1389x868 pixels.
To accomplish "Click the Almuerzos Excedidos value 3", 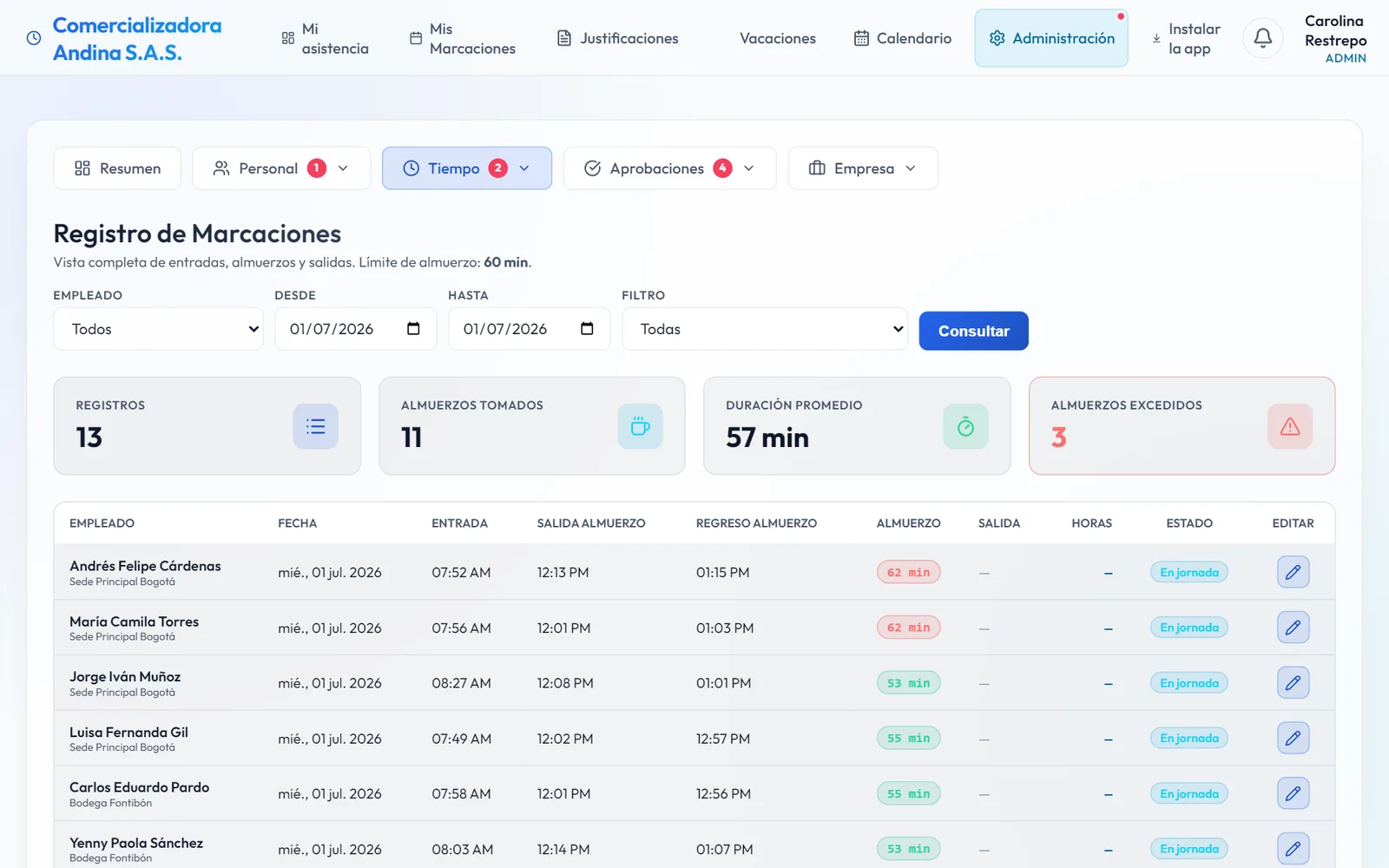I will pos(1059,437).
